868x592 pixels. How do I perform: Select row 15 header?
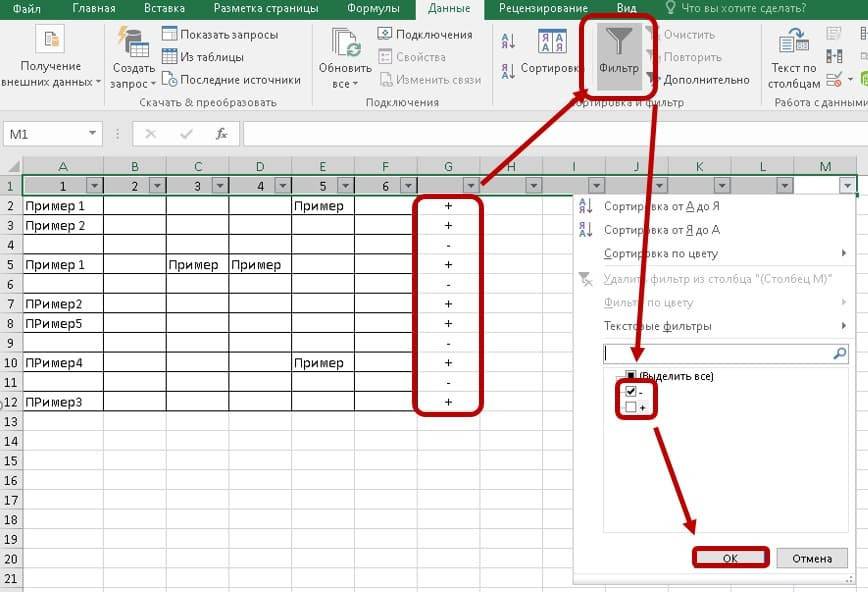11,461
